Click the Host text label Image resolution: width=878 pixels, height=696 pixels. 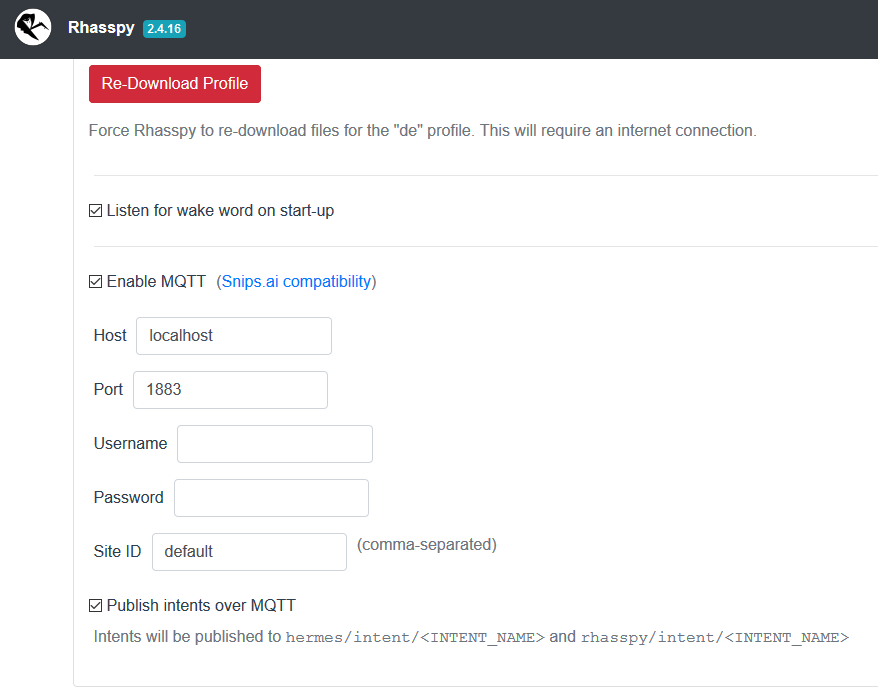pyautogui.click(x=110, y=336)
